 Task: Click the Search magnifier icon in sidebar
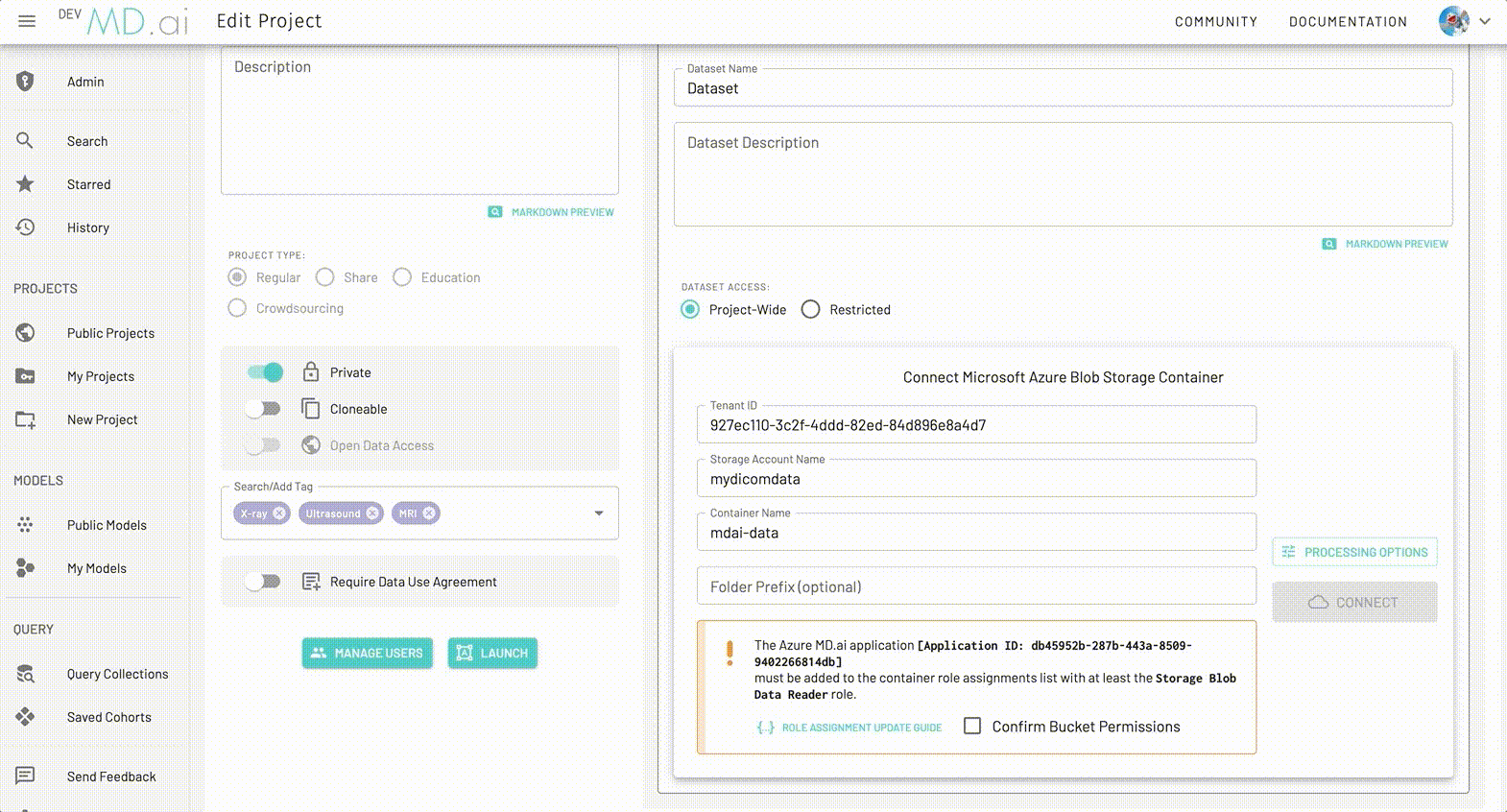pyautogui.click(x=25, y=141)
